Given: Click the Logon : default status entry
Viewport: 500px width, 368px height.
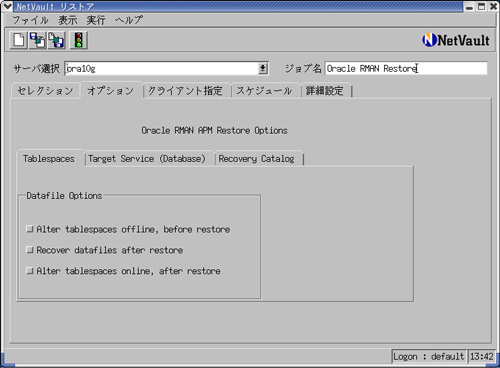Looking at the screenshot, I should pos(429,356).
